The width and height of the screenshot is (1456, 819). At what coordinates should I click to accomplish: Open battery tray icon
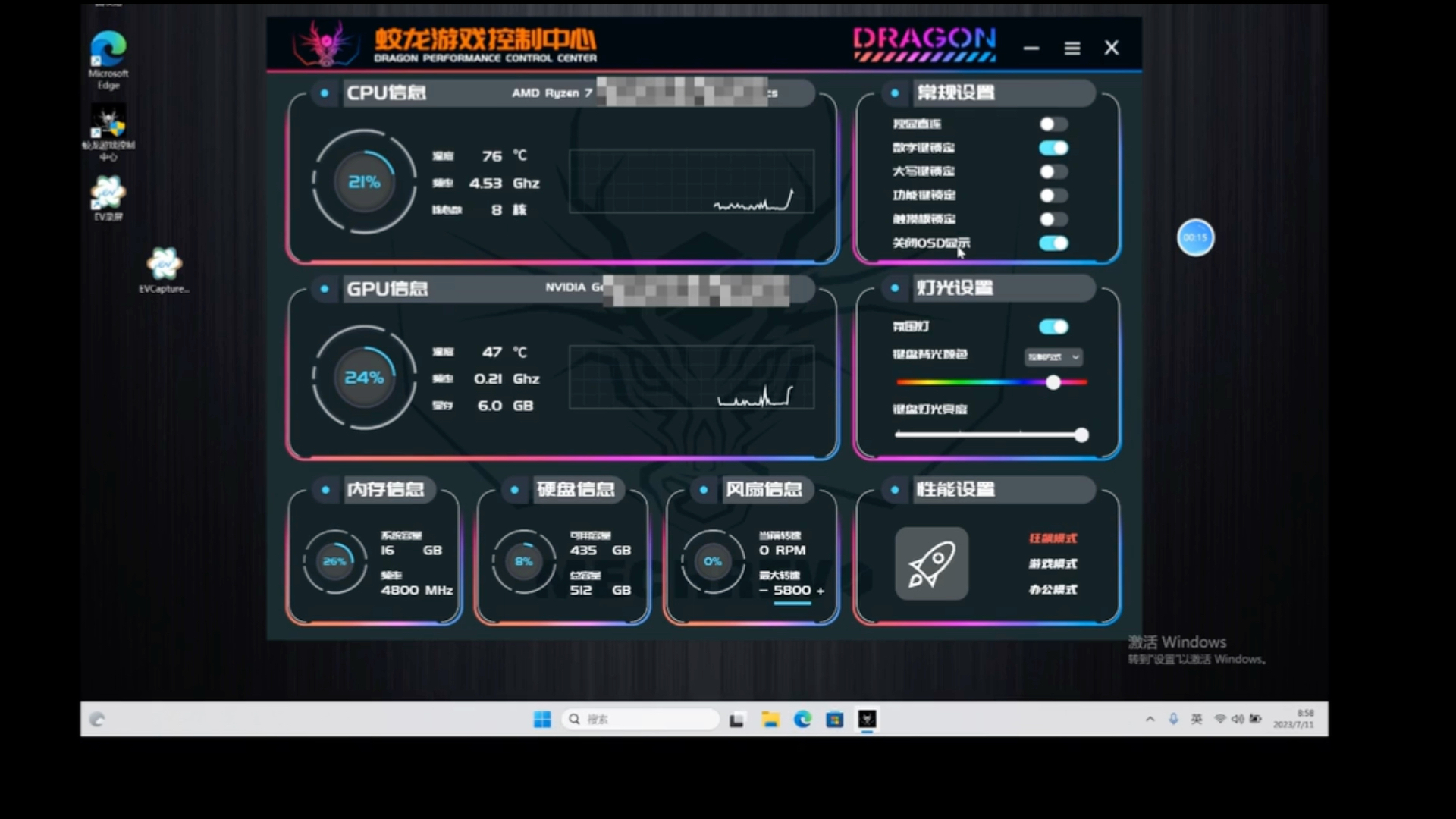[1256, 719]
